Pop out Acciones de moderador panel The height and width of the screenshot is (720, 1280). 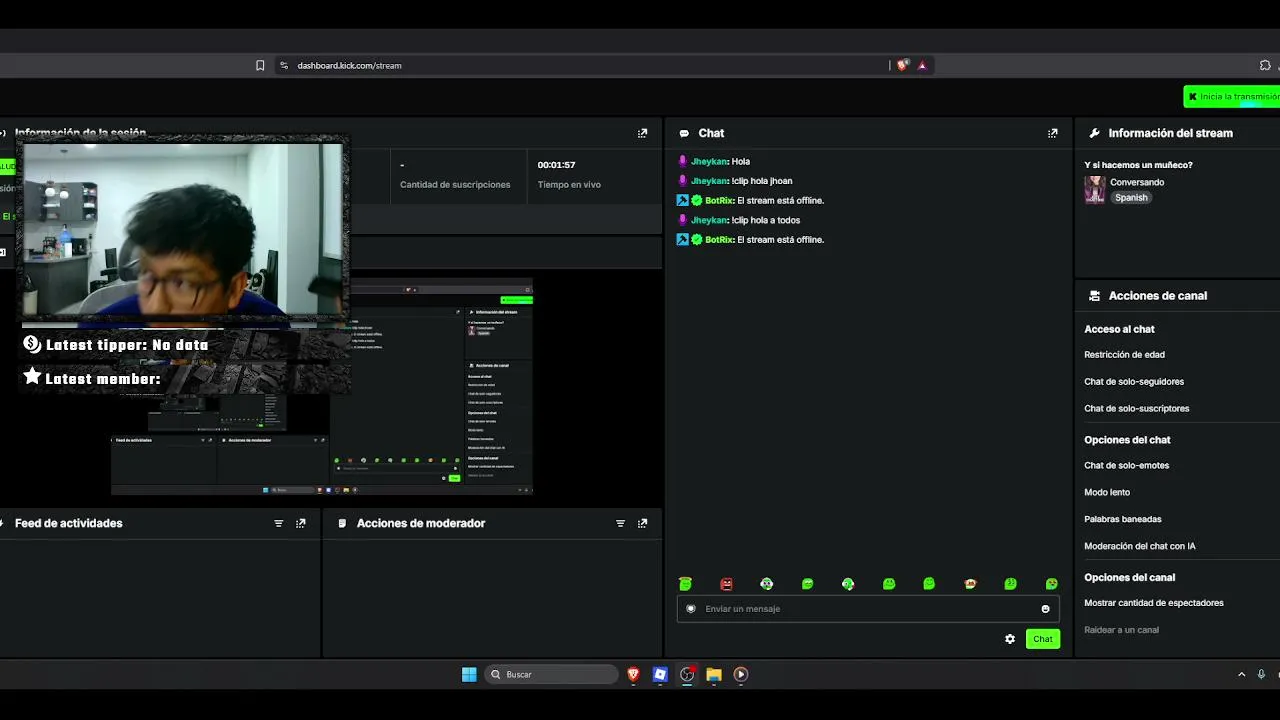[642, 523]
